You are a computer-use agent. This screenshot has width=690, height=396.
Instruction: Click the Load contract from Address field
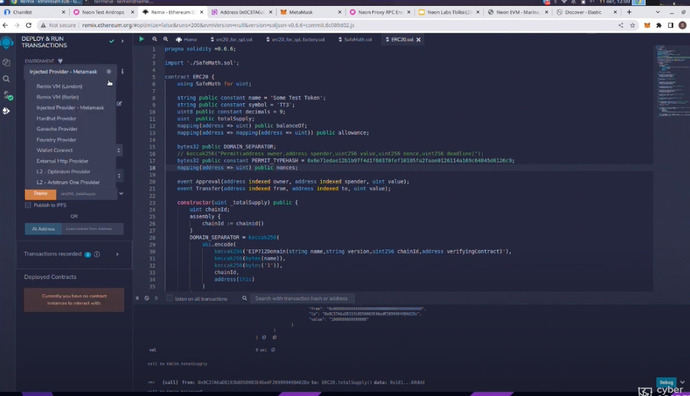tap(92, 229)
